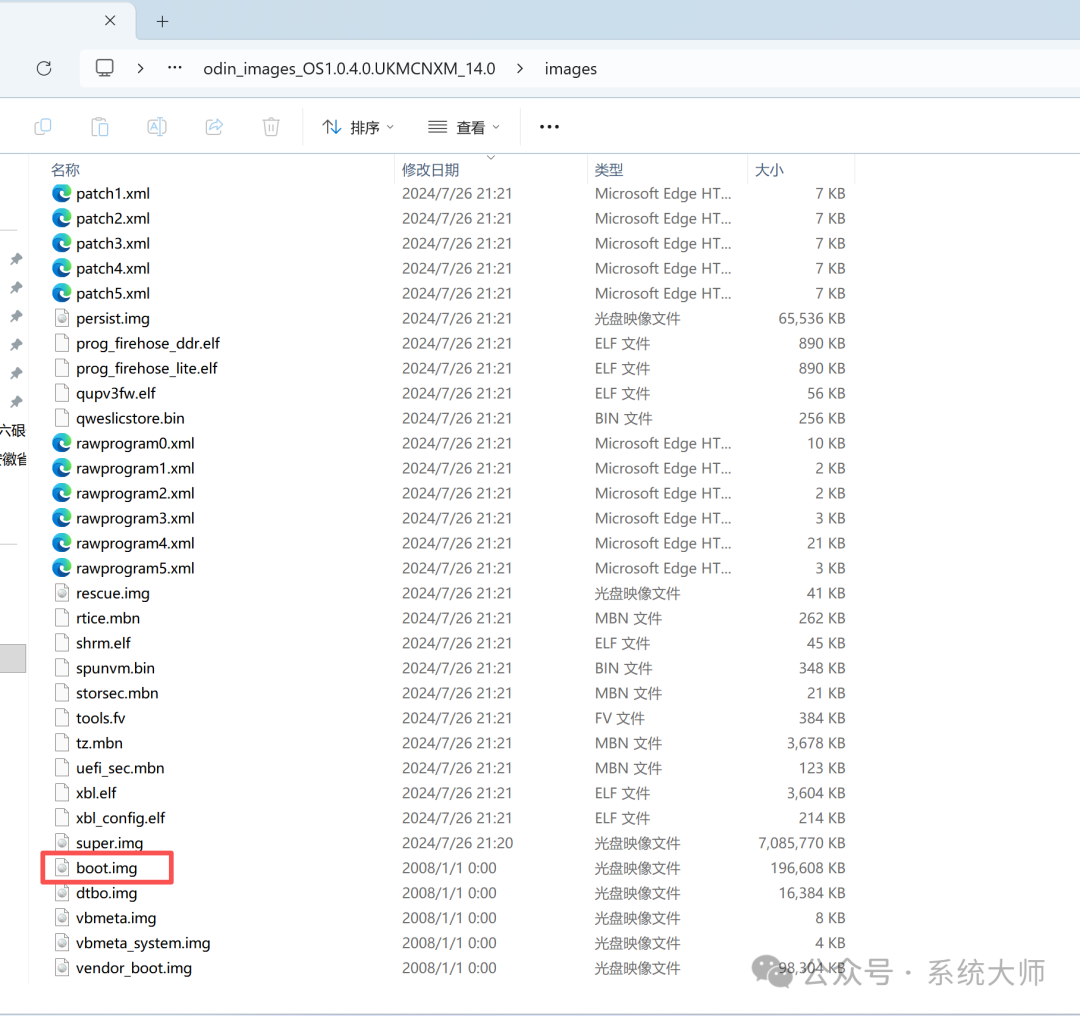
Task: Sort by the 名称 column header
Action: [x=66, y=170]
